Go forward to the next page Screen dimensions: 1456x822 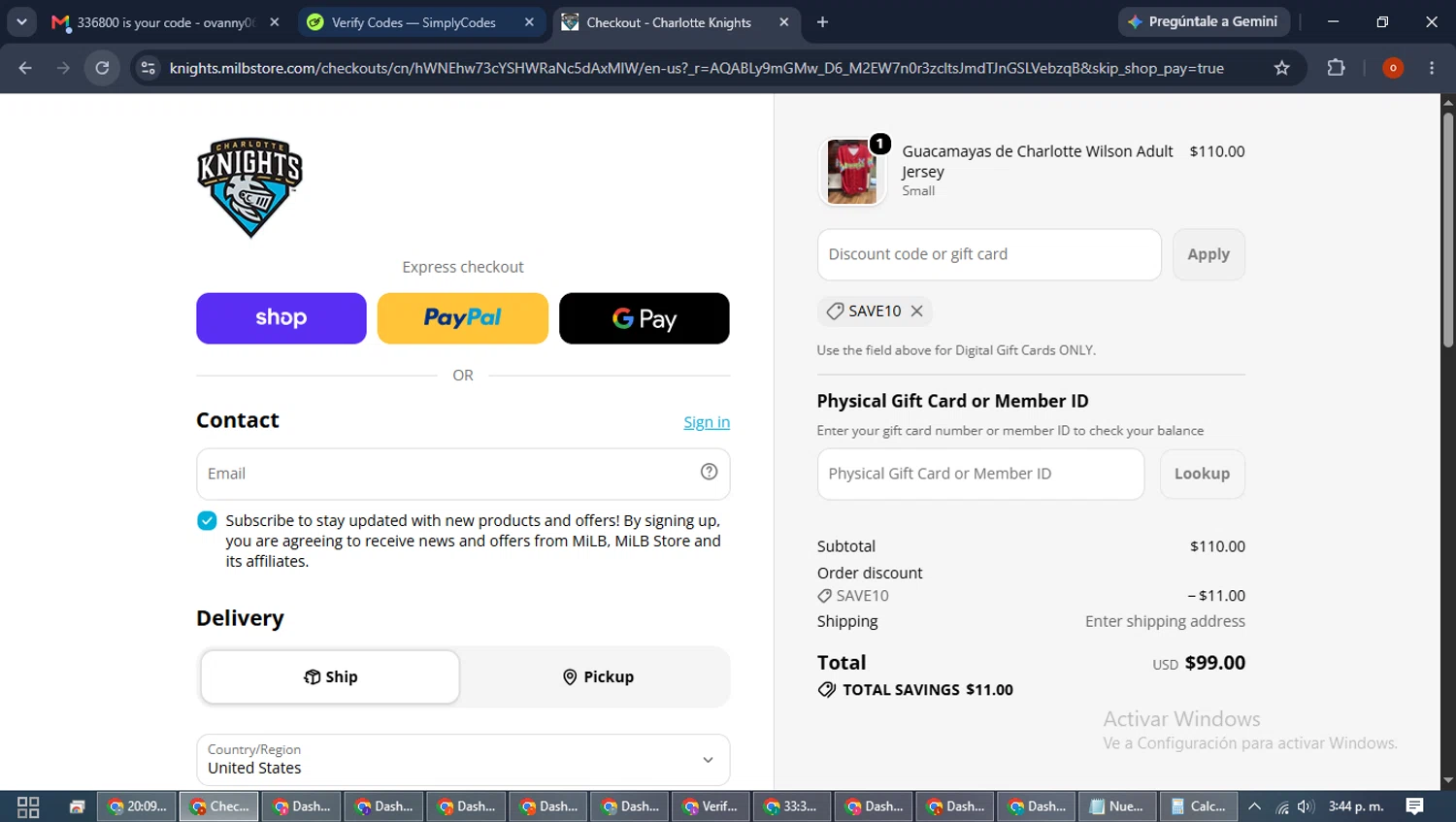pyautogui.click(x=63, y=68)
